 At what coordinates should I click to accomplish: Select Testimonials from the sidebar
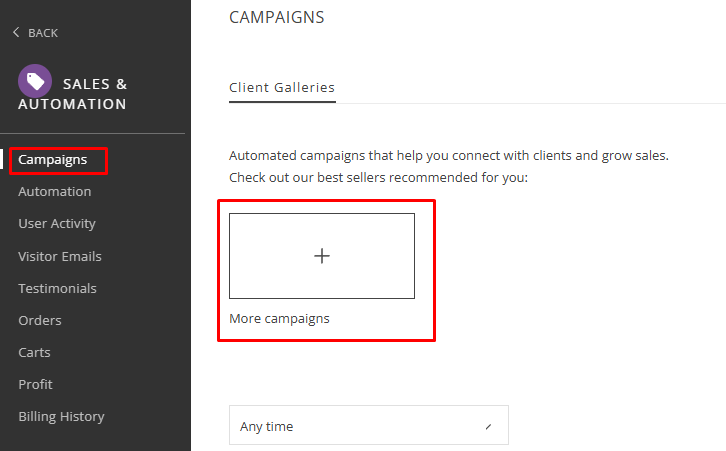click(x=57, y=288)
